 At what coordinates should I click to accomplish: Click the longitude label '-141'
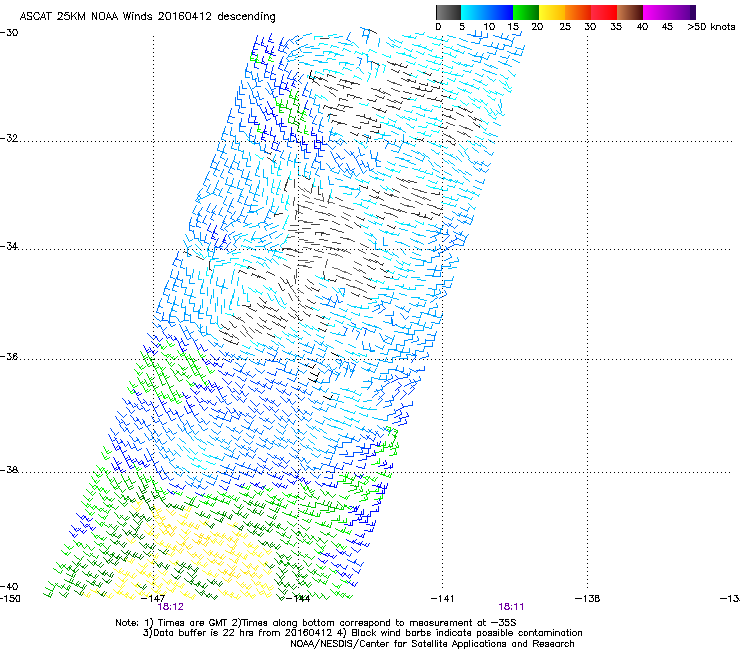coord(443,599)
